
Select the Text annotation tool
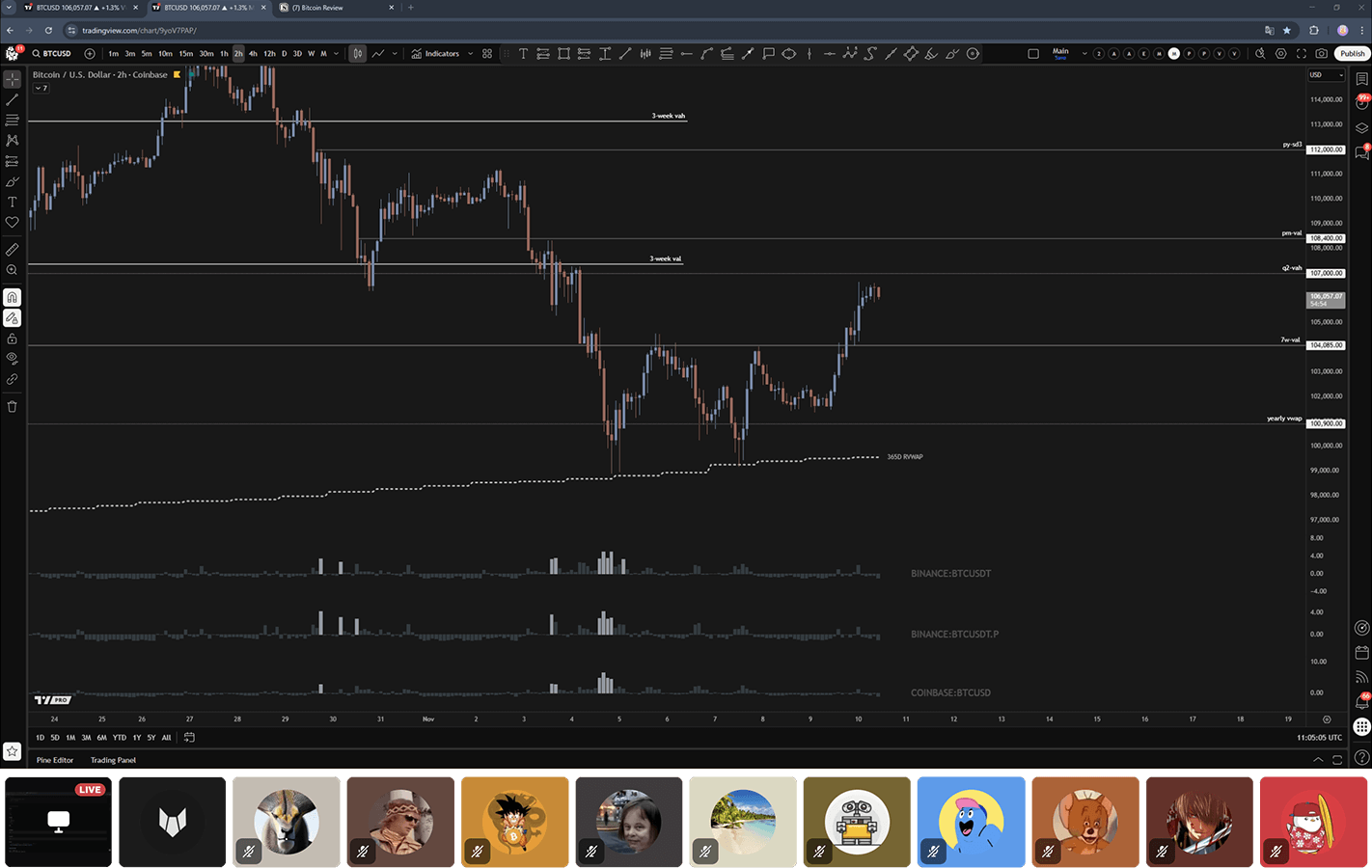[13, 202]
